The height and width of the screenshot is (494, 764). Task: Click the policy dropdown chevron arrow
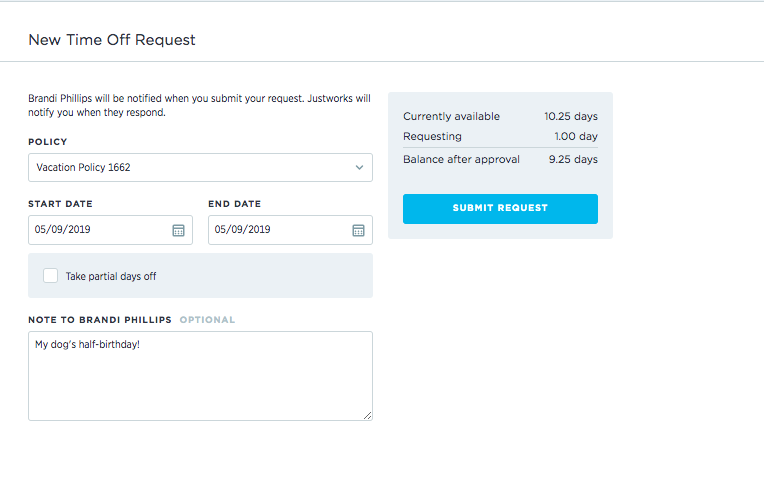point(359,168)
